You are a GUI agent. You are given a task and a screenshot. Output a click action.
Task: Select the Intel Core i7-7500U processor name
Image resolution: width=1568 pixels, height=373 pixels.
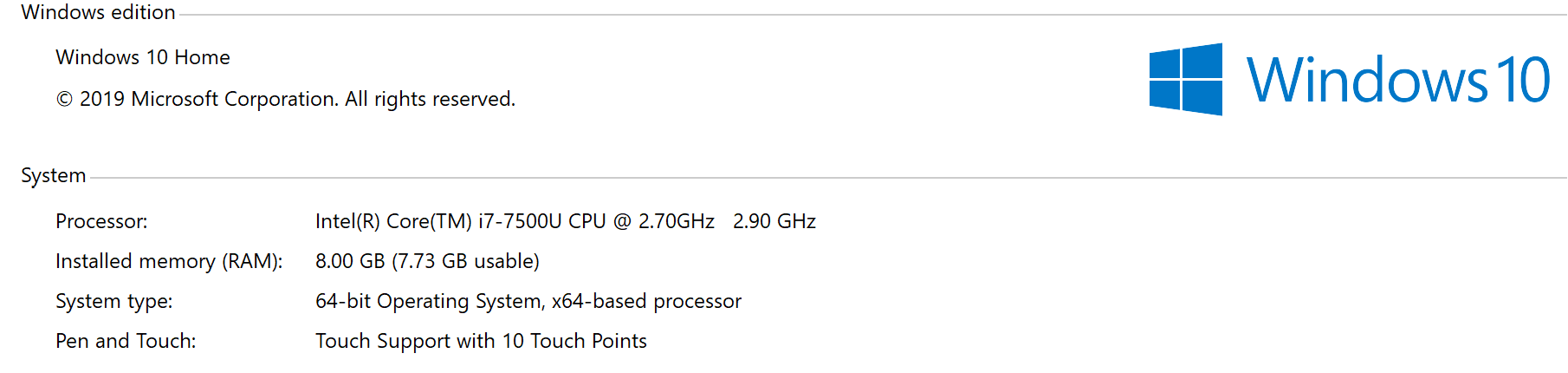pyautogui.click(x=515, y=221)
